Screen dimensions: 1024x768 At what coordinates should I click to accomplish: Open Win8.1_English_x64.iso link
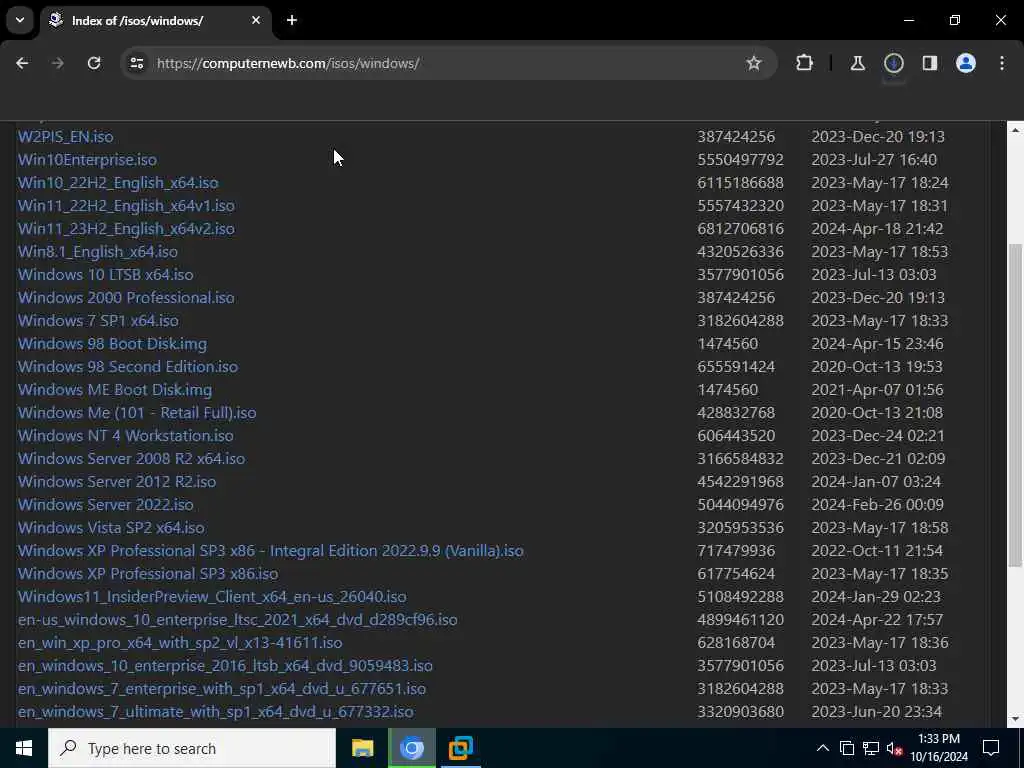[97, 251]
